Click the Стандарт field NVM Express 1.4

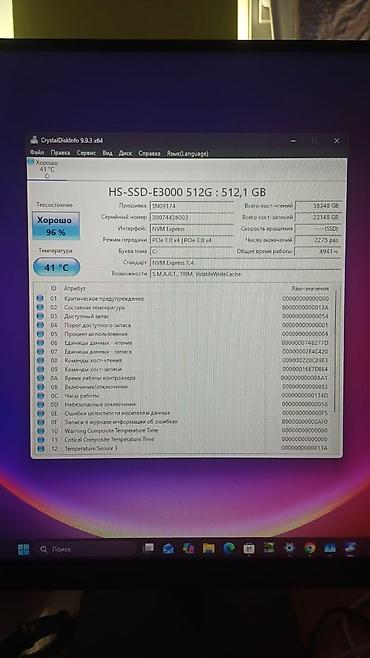click(x=245, y=263)
